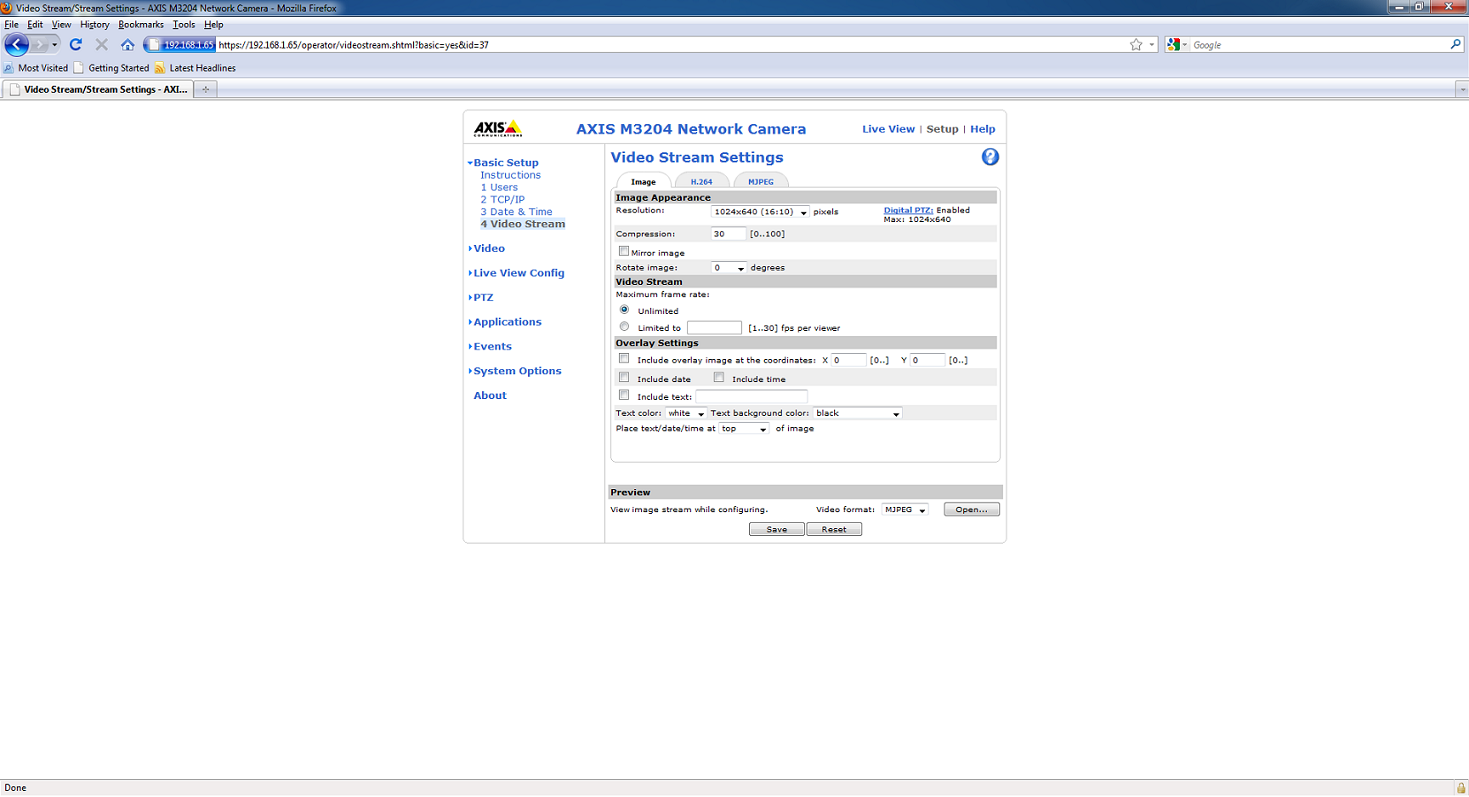Click the Limited to fps input field
The image size is (1469, 797).
click(714, 327)
